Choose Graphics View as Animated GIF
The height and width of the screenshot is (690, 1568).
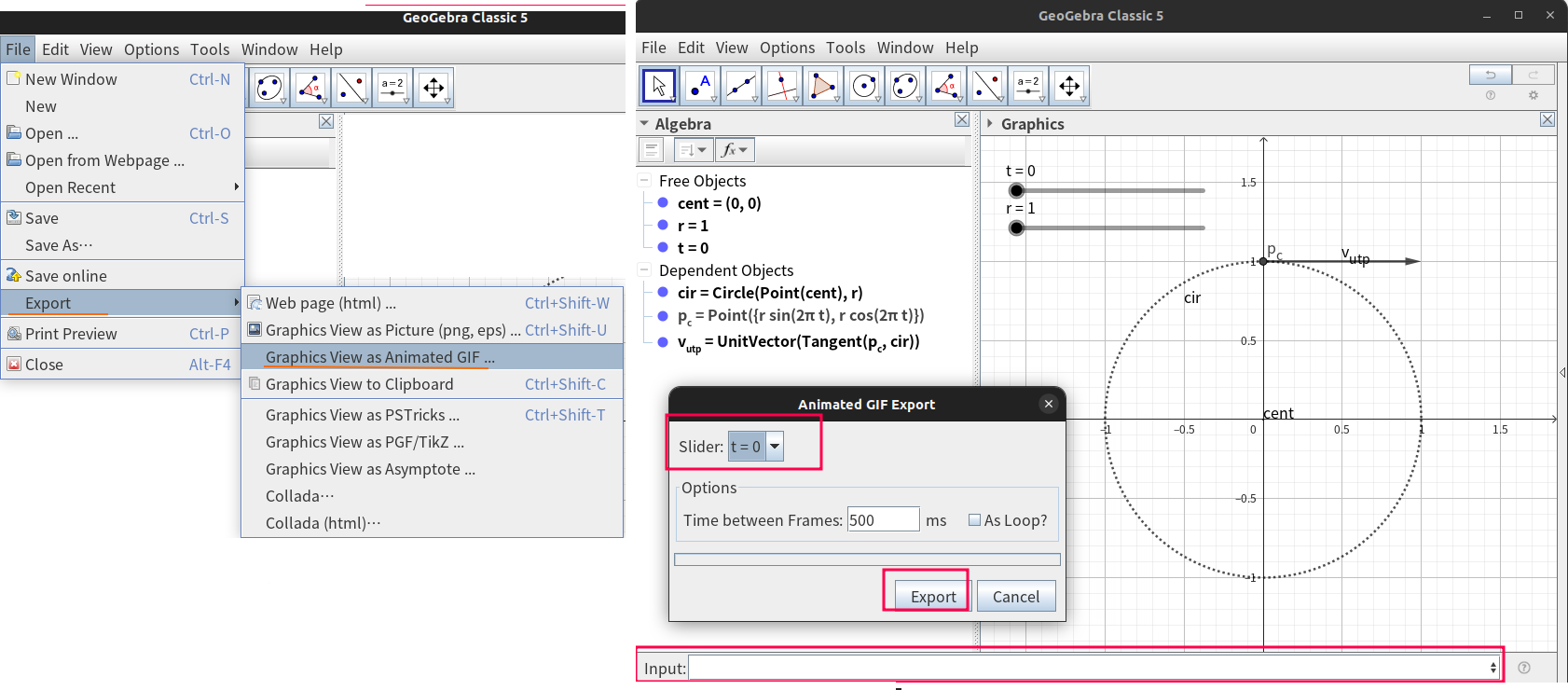point(433,357)
